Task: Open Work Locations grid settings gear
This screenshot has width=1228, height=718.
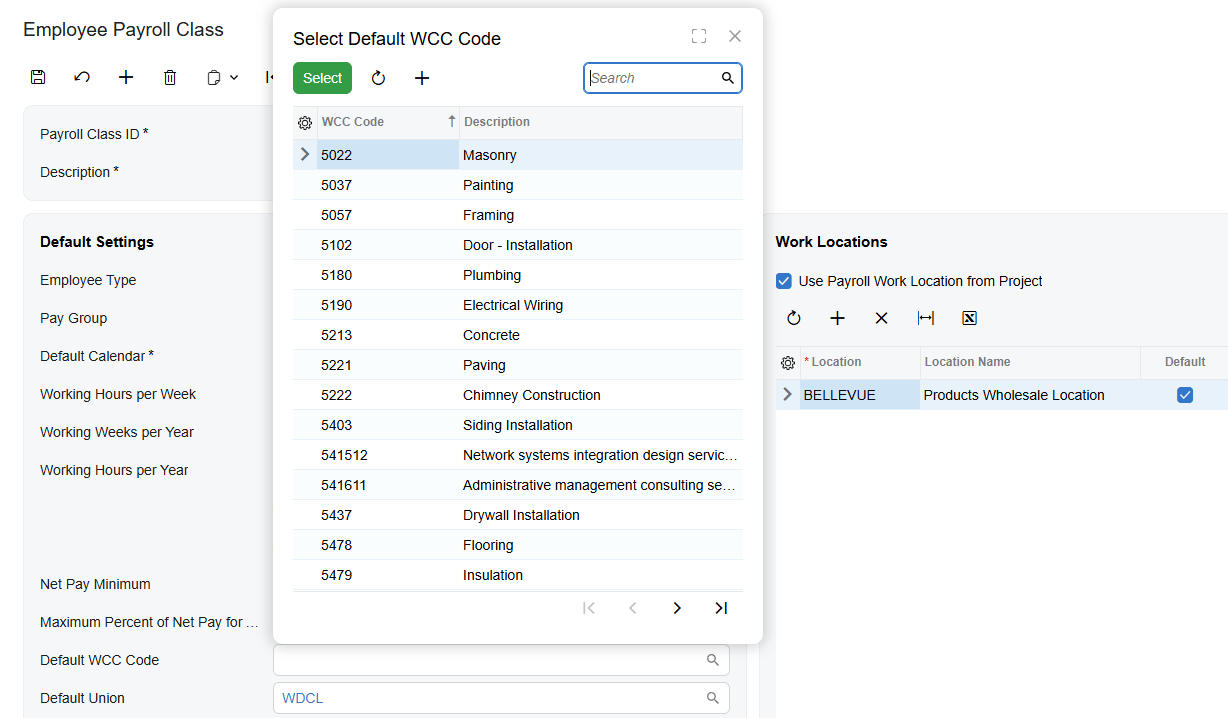Action: 788,362
